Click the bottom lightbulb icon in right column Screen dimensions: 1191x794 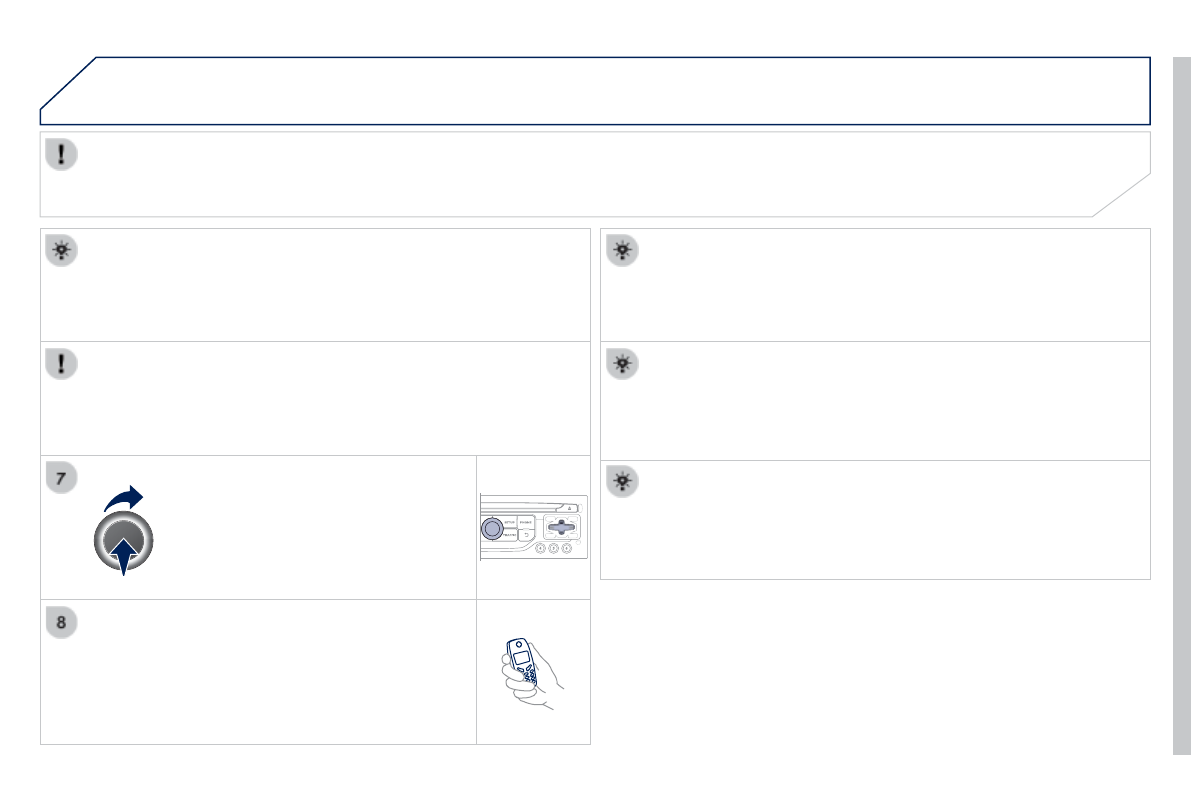[622, 482]
